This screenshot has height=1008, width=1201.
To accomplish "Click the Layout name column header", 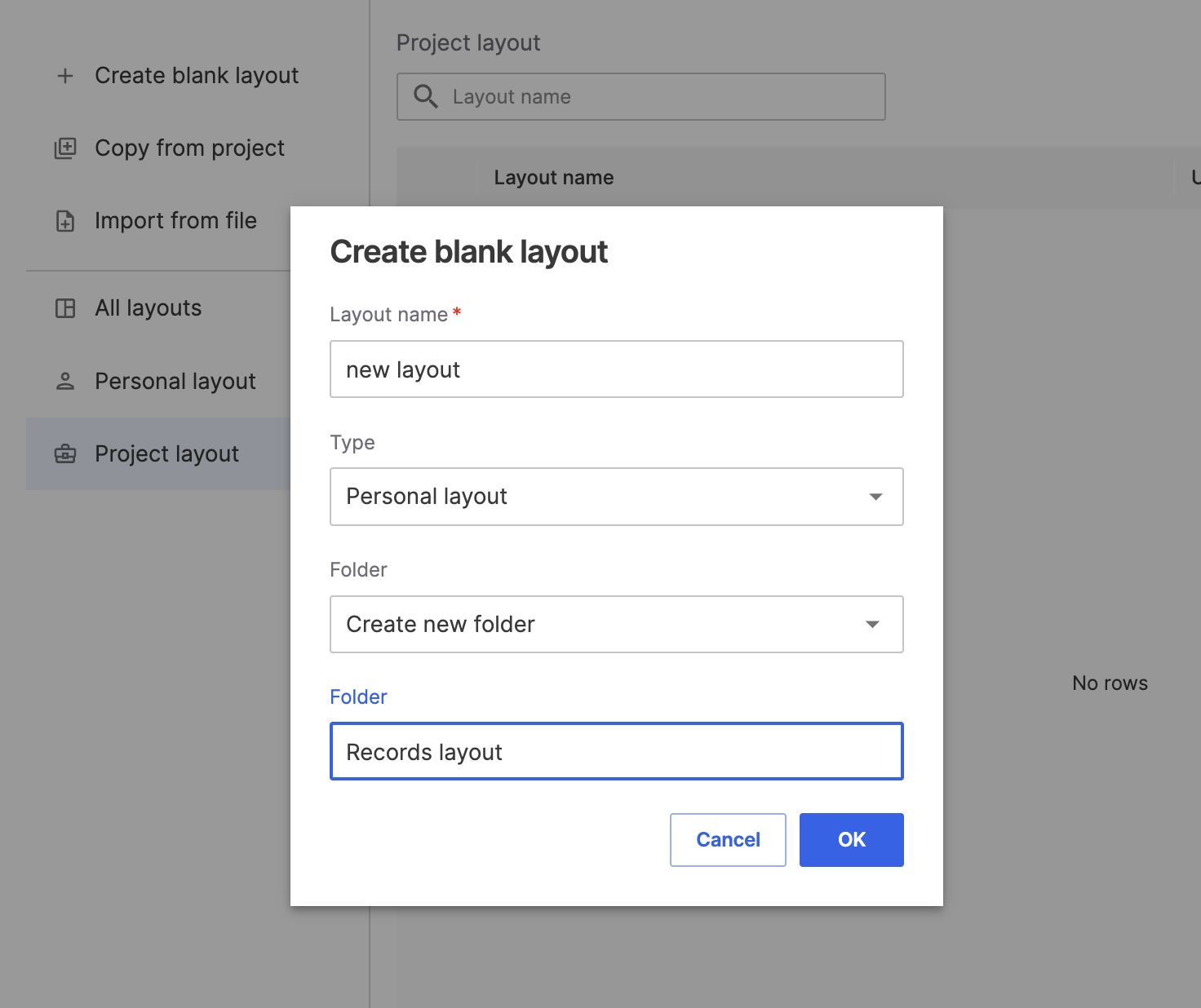I will point(554,178).
